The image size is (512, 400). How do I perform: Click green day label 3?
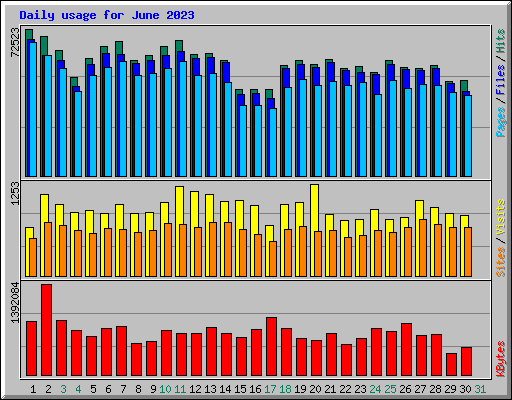63,389
